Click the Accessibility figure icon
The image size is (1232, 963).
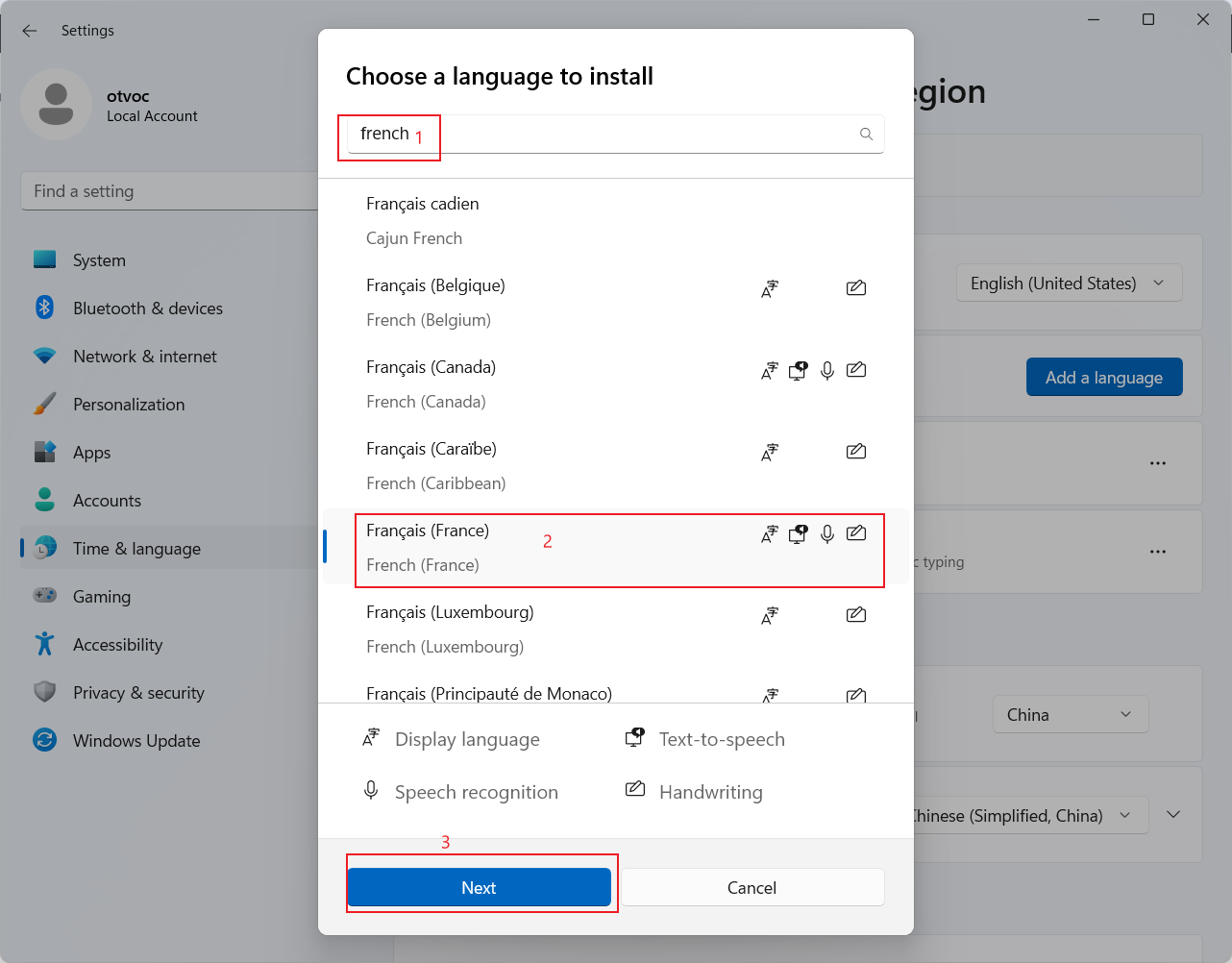pos(44,644)
